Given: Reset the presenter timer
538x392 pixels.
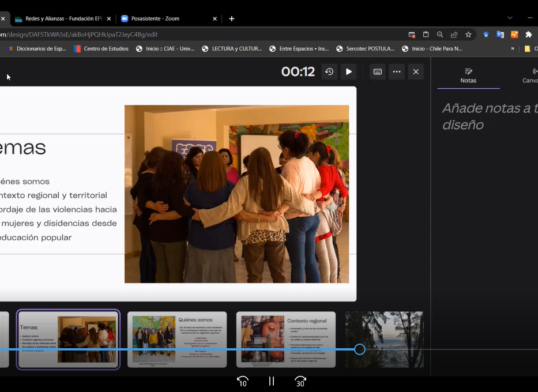Looking at the screenshot, I should (329, 72).
